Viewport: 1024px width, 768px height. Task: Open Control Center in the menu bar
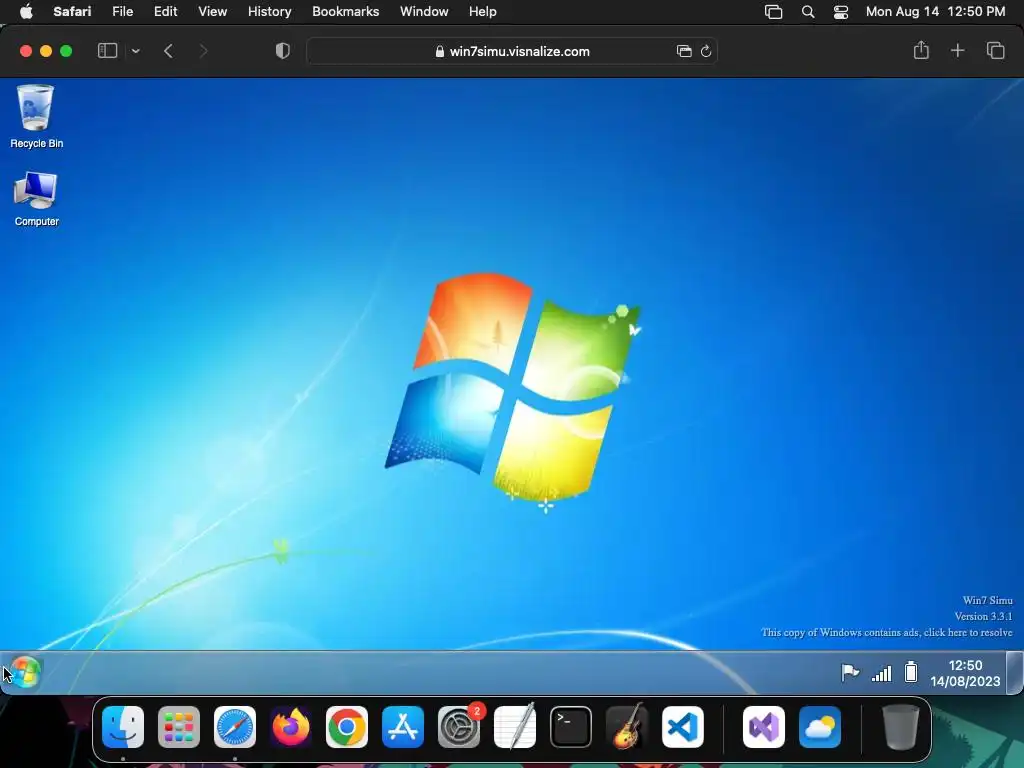point(840,12)
